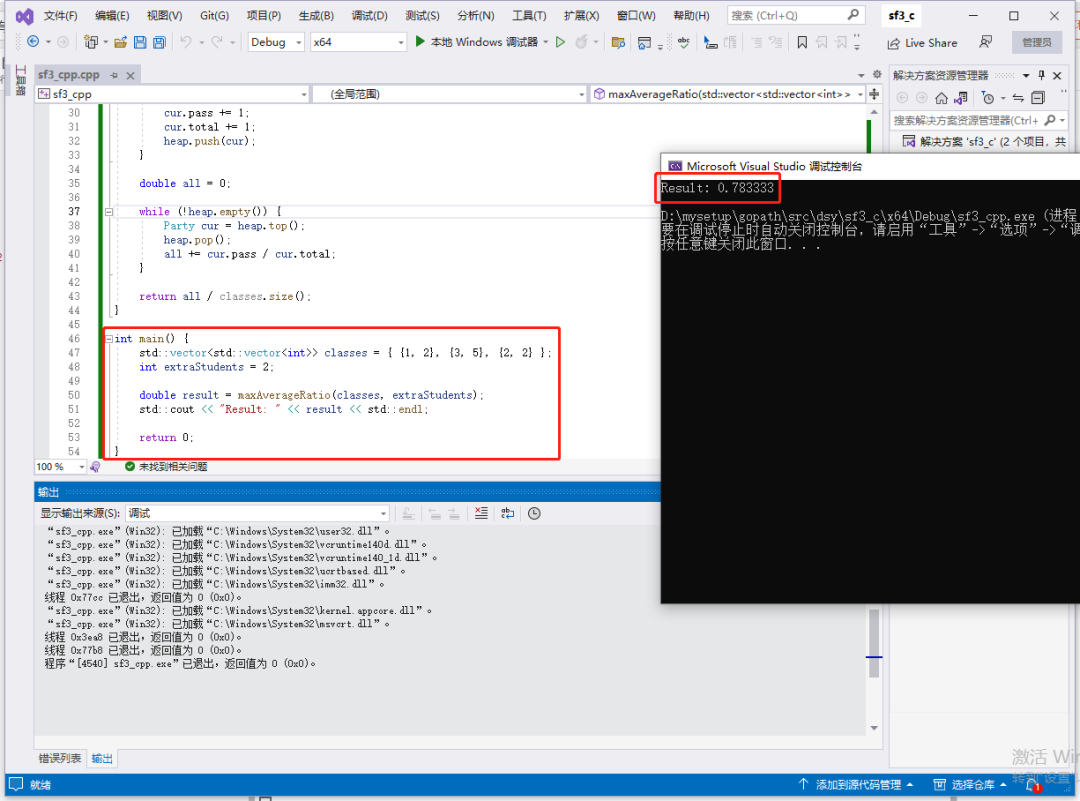
Task: Open the 工具箱 side tab
Action: (x=20, y=81)
